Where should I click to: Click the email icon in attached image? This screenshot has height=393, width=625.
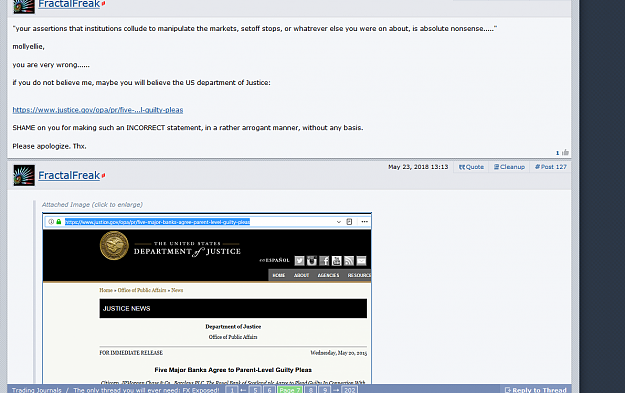coord(361,261)
